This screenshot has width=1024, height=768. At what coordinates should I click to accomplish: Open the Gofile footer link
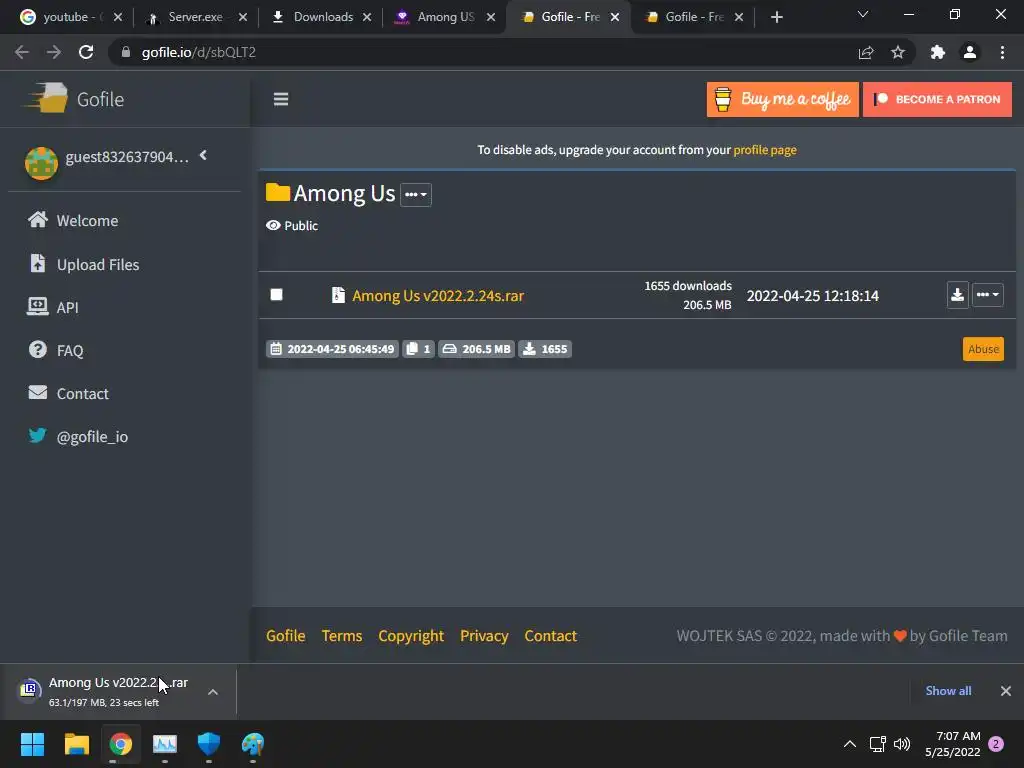click(x=285, y=636)
